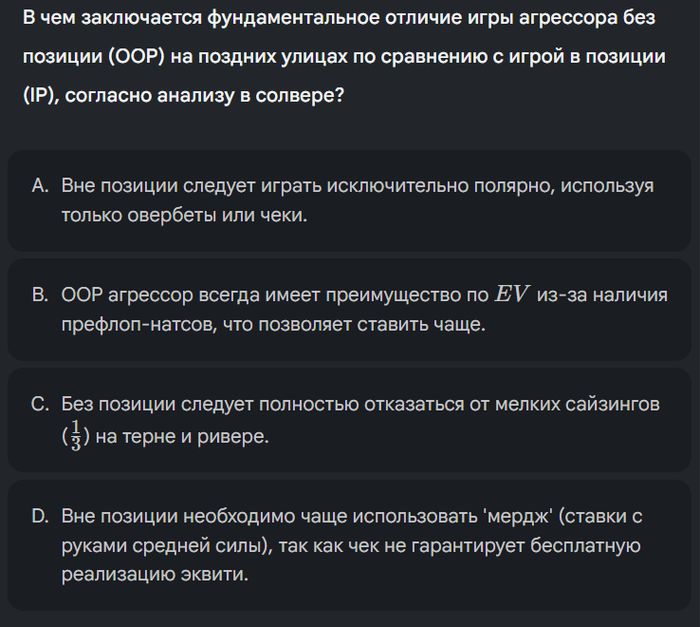Click 'реализацию эквити' in option D
The image size is (700, 627).
154,575
